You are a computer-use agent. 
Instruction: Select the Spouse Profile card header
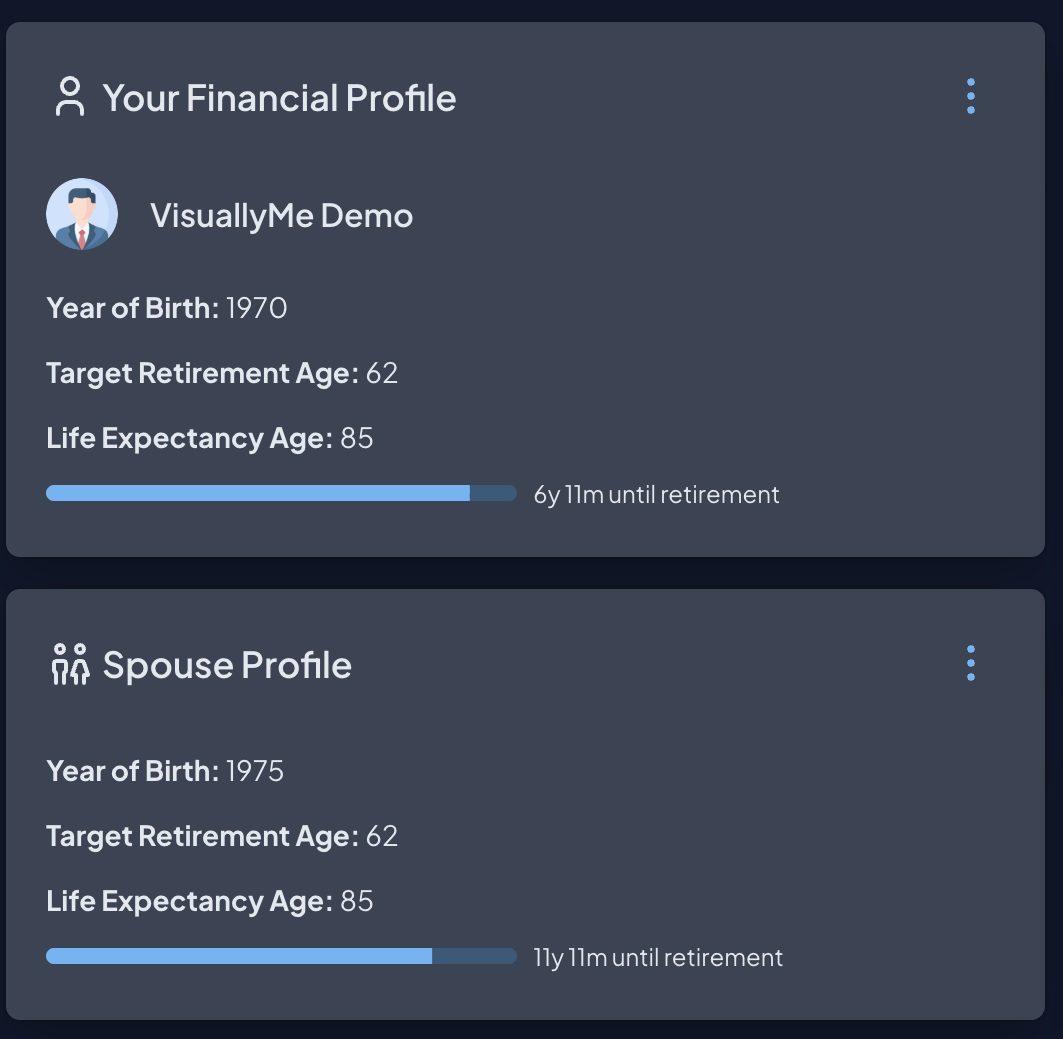point(226,664)
